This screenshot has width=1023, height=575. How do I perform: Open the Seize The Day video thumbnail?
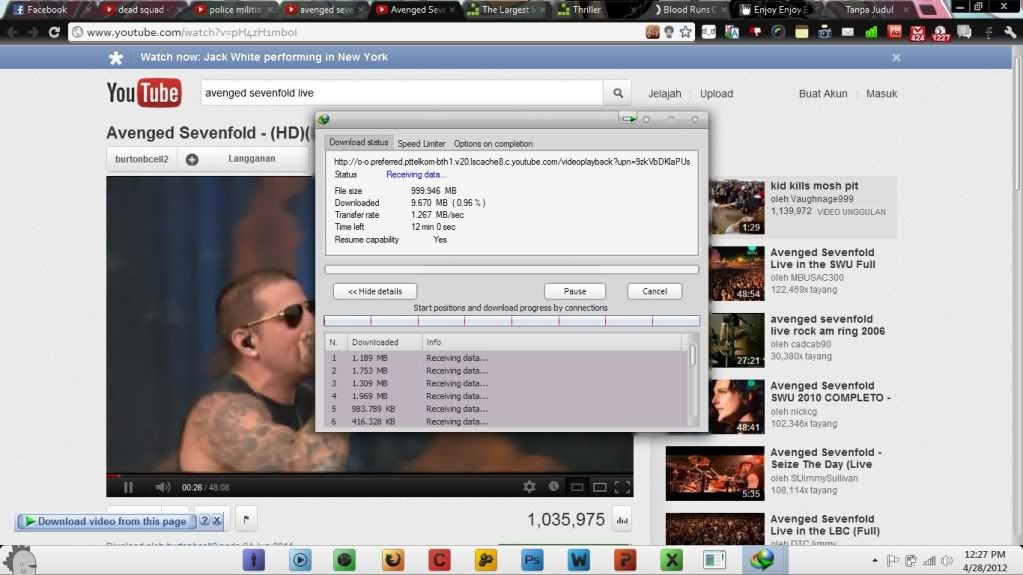(x=714, y=473)
